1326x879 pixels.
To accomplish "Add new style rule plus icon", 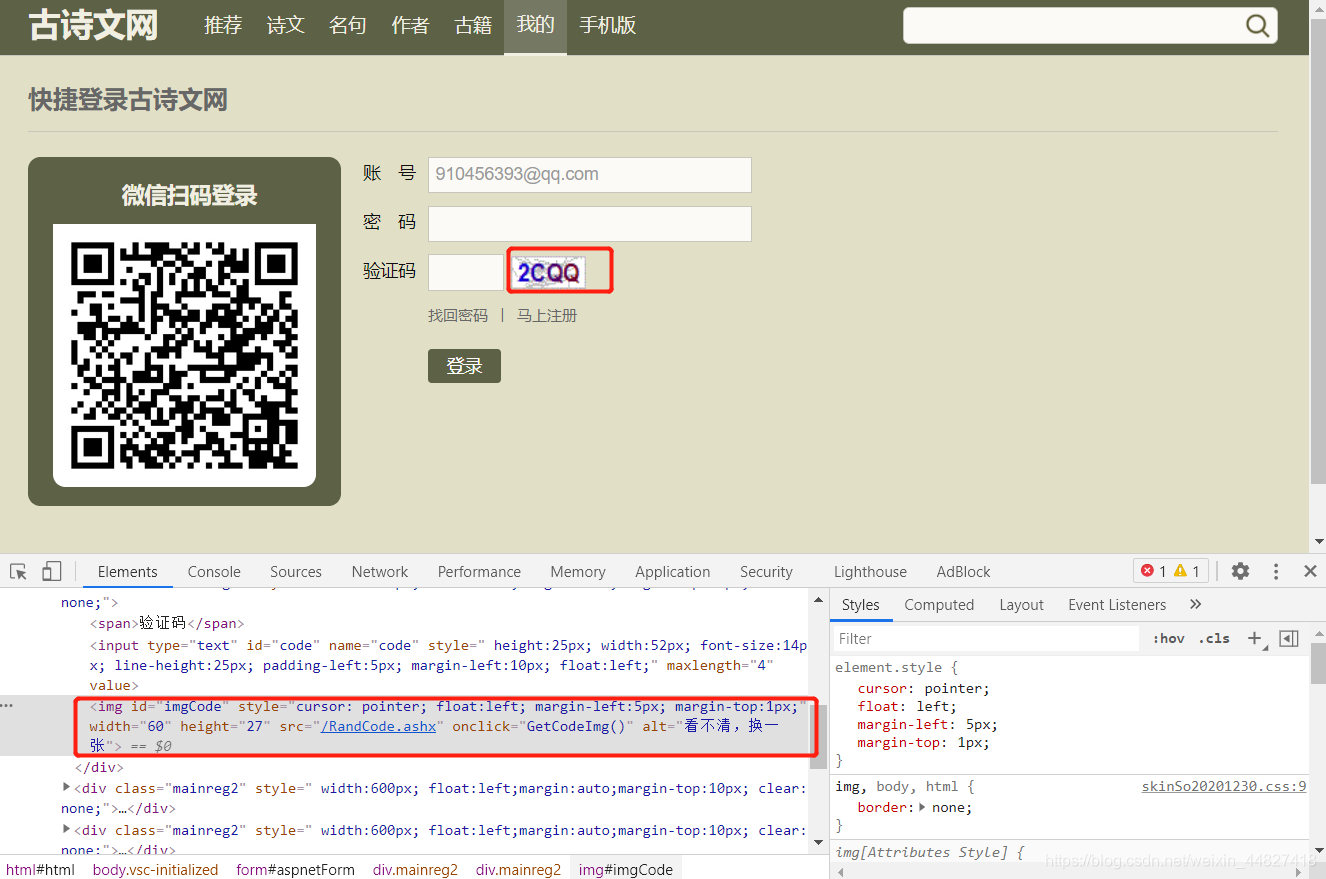I will pos(1254,638).
